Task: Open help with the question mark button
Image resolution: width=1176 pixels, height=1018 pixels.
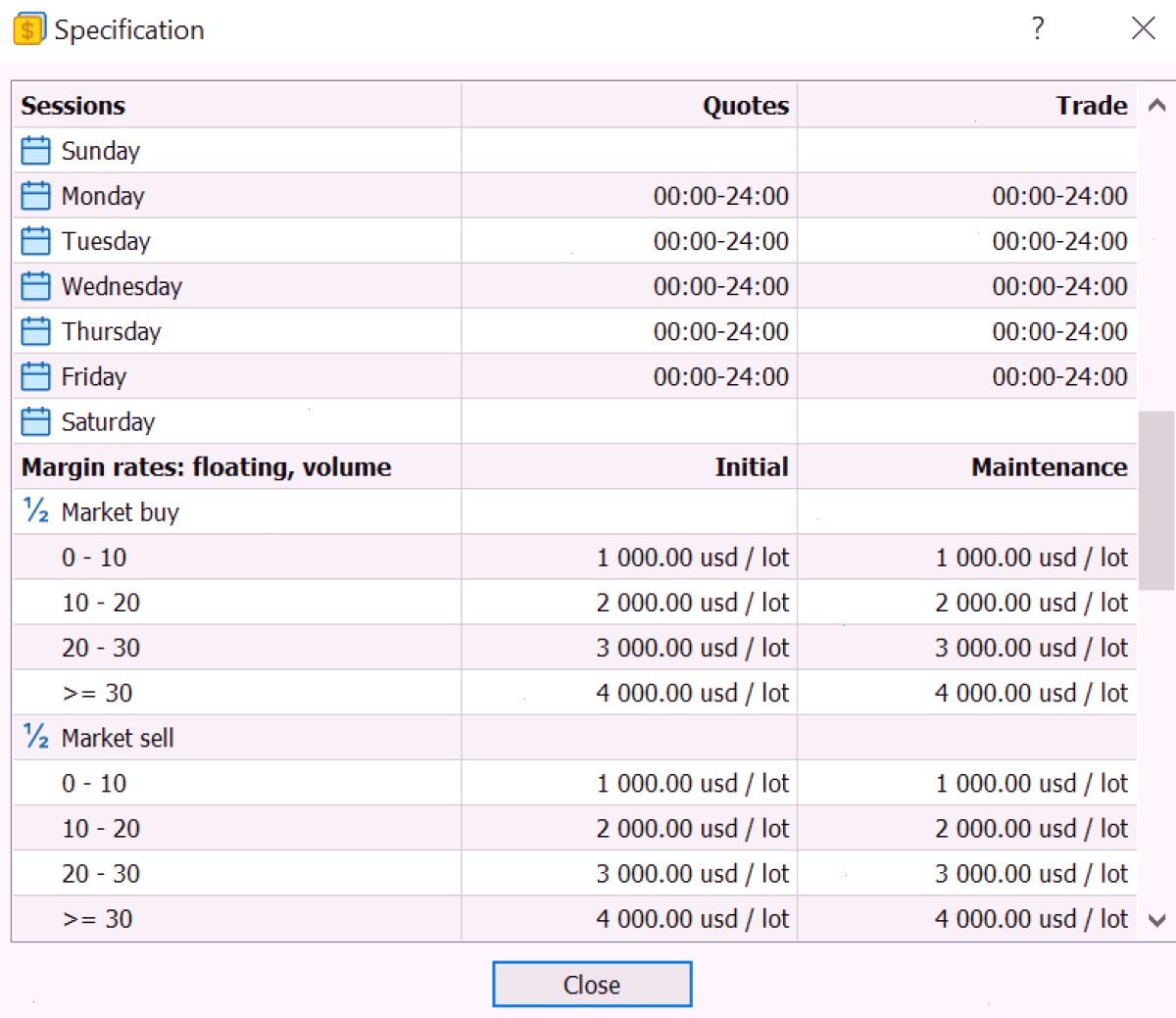Action: pyautogui.click(x=1038, y=28)
